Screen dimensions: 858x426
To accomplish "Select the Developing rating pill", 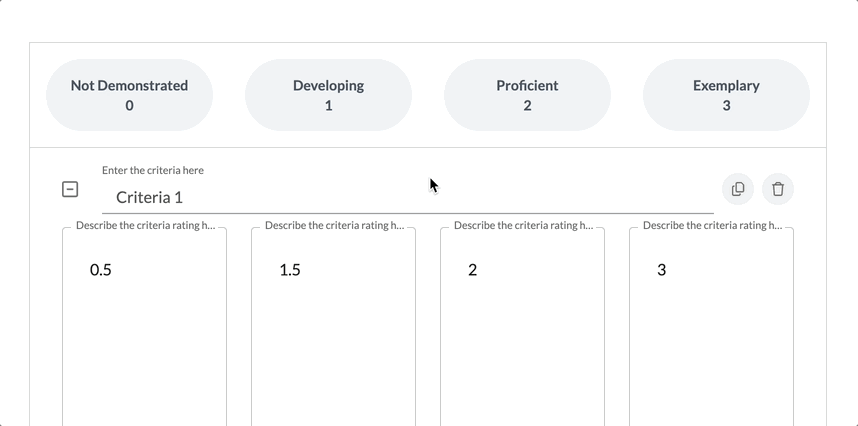I will tap(328, 95).
